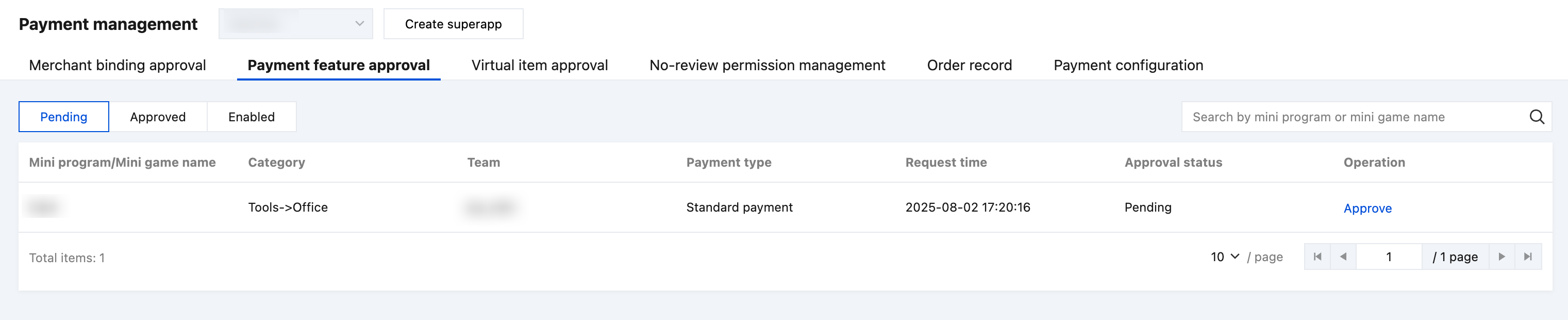Jump to last page arrow icon
Screen dimensions: 1568x320
(x=1528, y=257)
